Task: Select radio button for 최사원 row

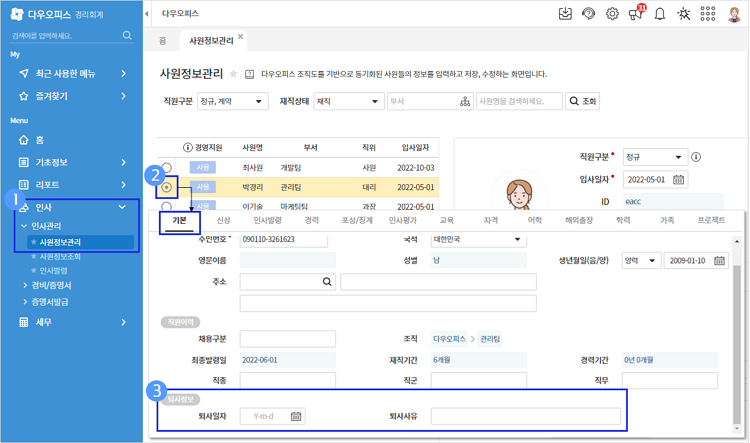Action: point(166,168)
